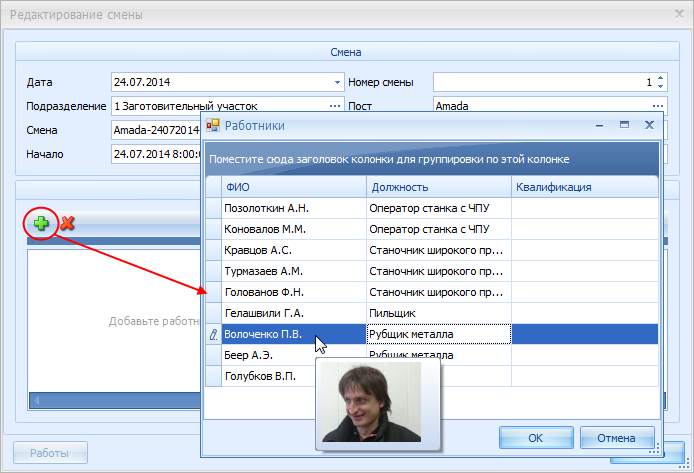694x473 pixels.
Task: Click Пильщик position cell
Action: tap(439, 313)
